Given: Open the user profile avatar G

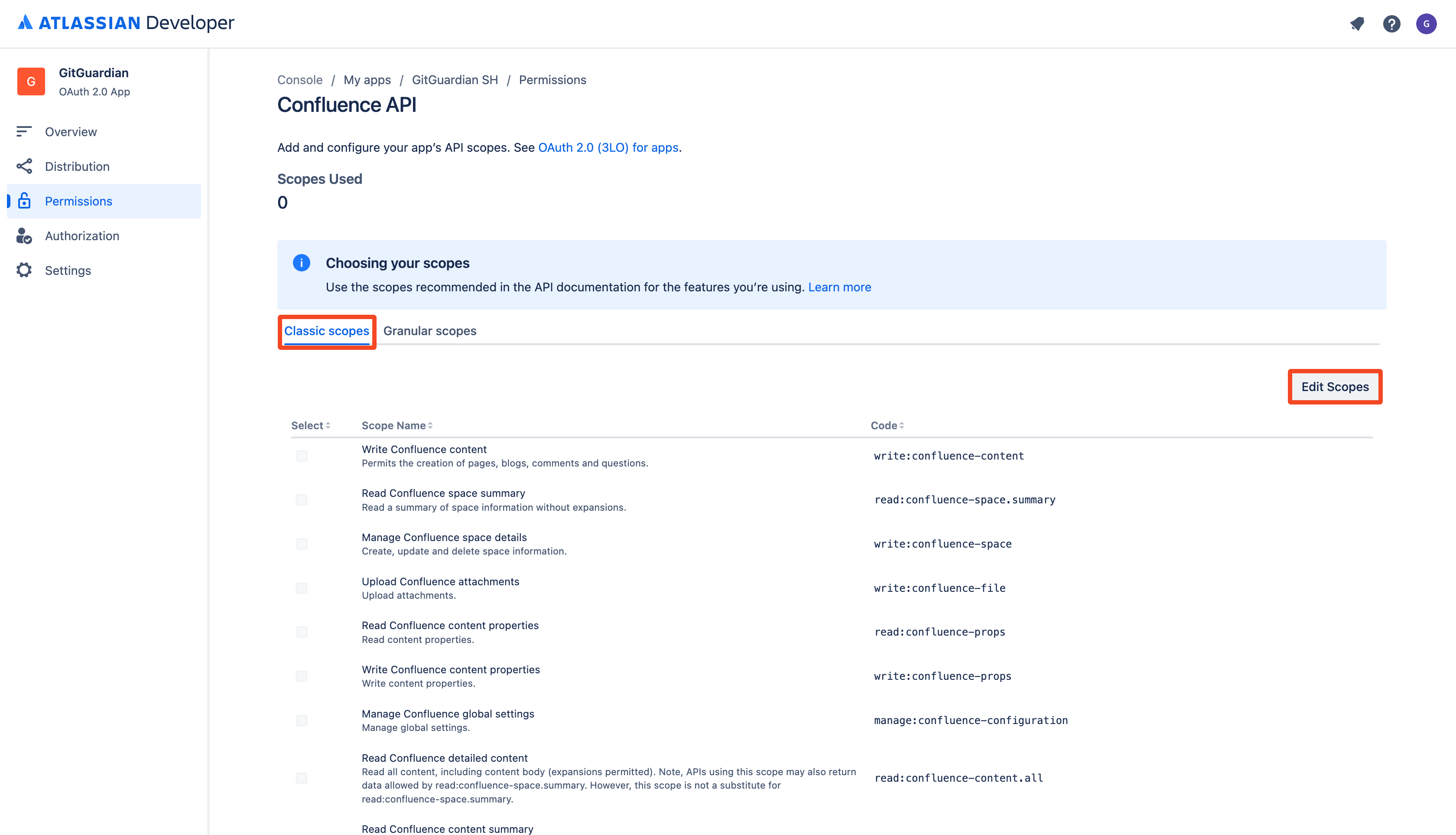Looking at the screenshot, I should 1426,23.
